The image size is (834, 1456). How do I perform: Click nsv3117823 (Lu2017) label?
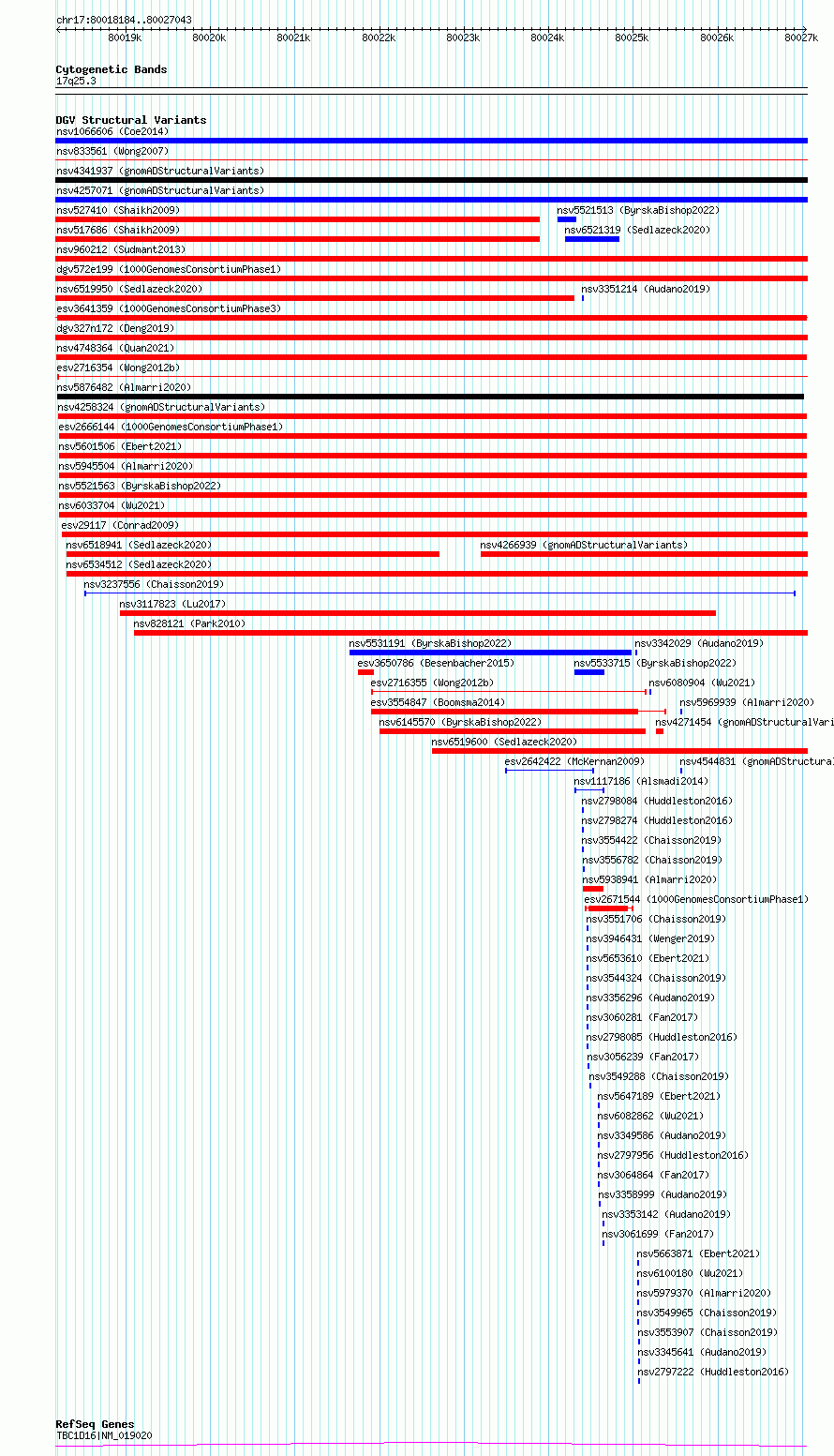pos(173,604)
